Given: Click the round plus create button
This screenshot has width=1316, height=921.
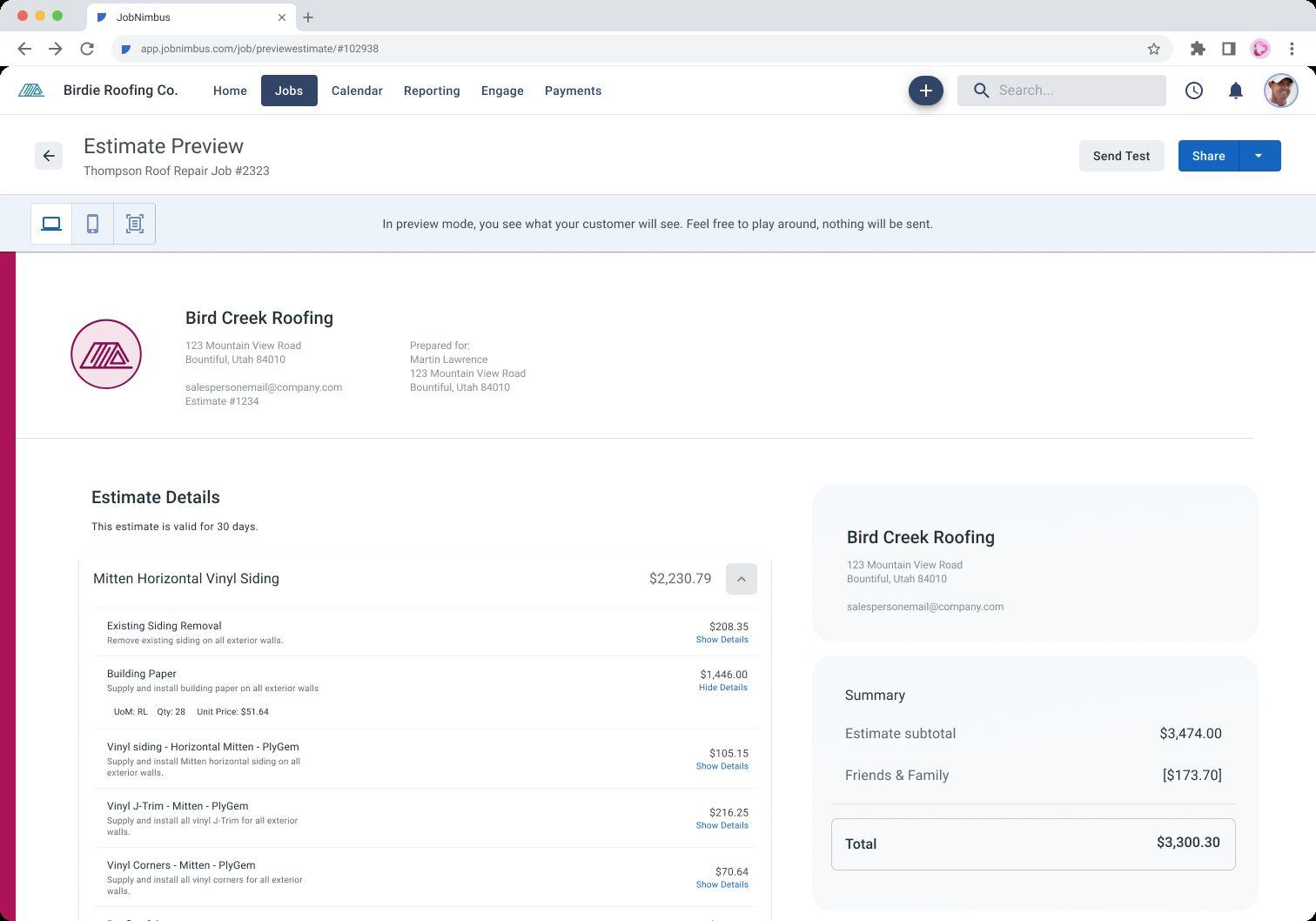Looking at the screenshot, I should pos(925,91).
